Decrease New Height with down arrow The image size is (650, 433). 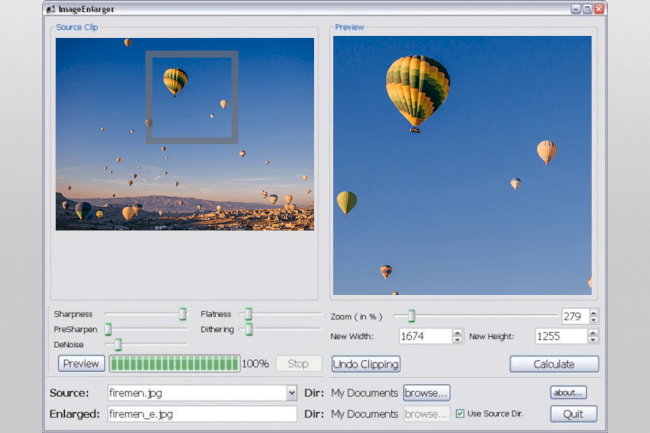tap(593, 340)
